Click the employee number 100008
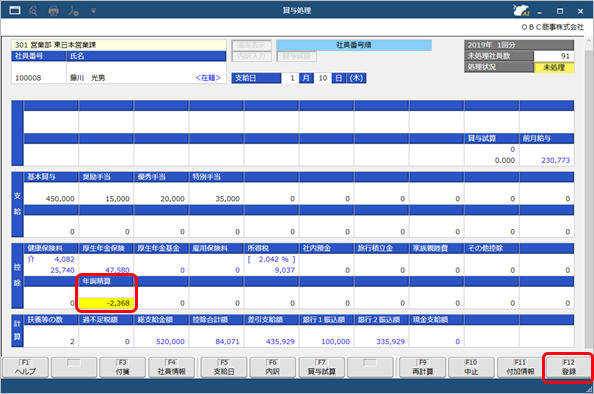 point(28,78)
